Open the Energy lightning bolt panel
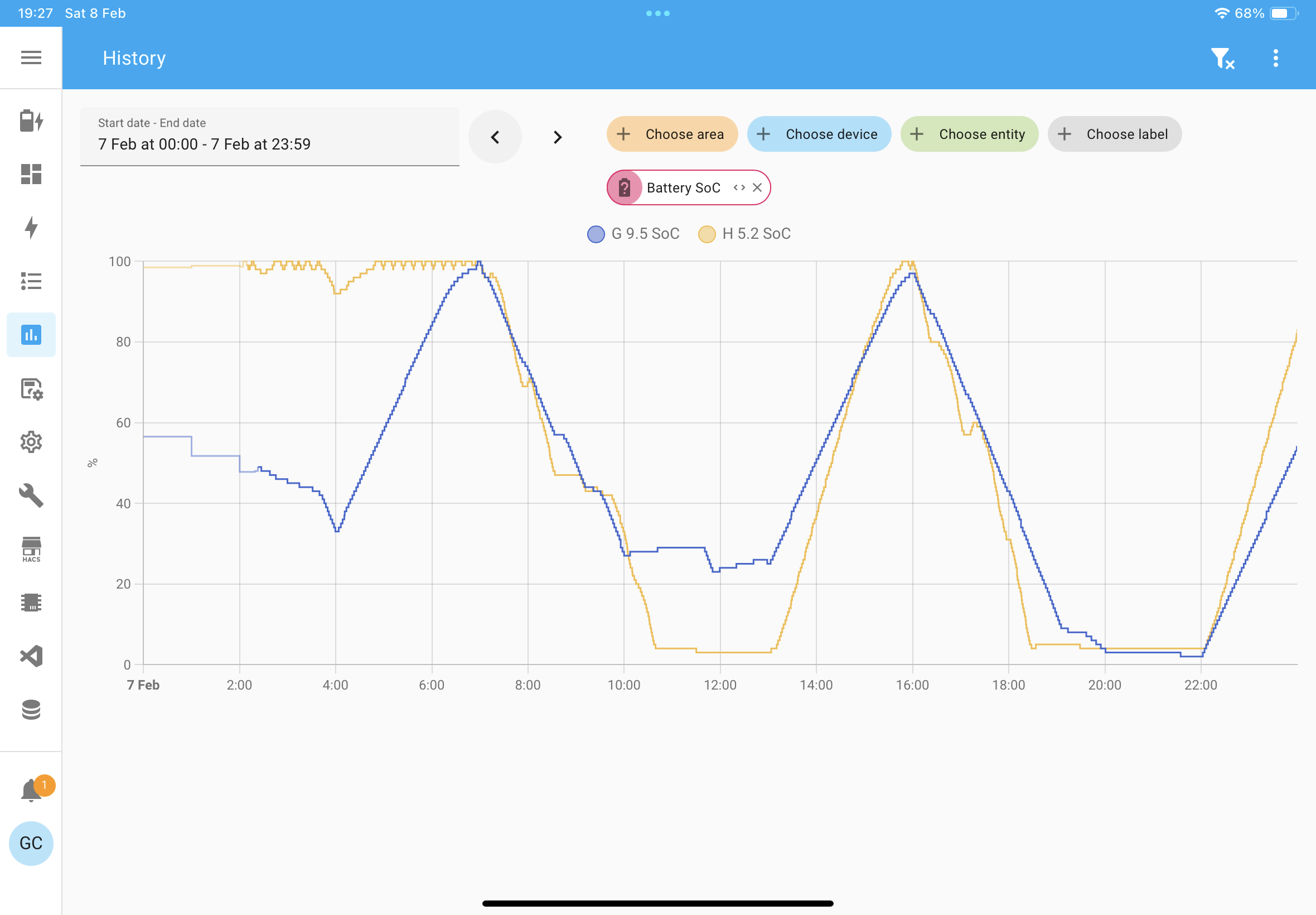 pyautogui.click(x=31, y=228)
